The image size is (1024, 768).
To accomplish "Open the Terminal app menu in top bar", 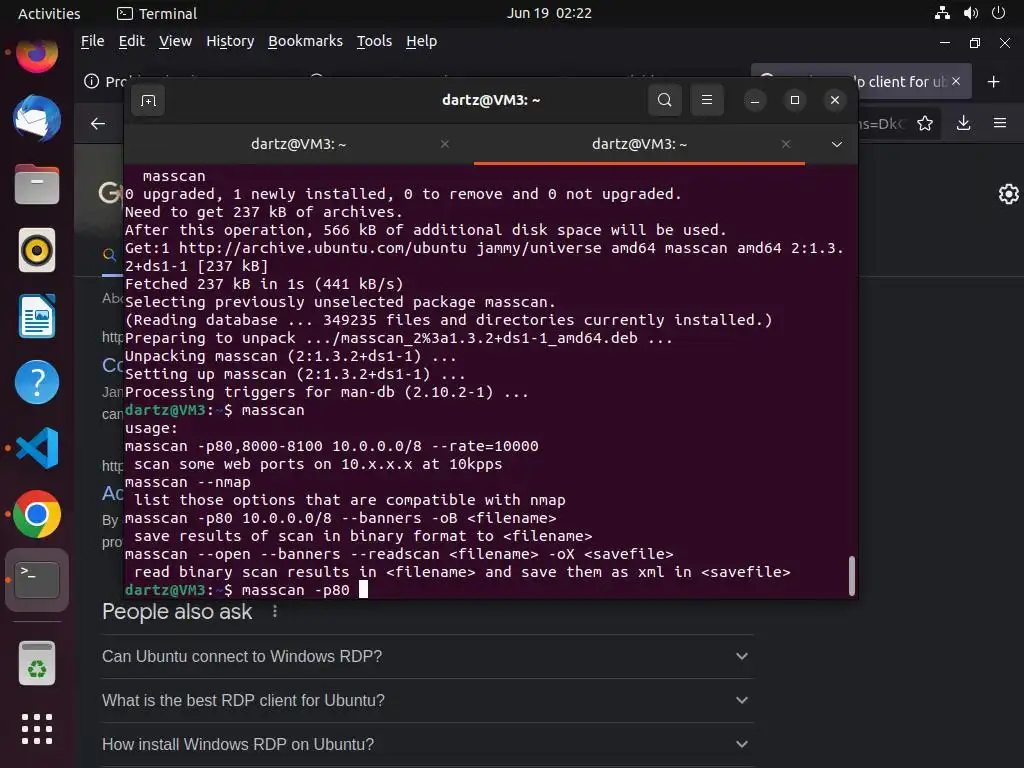I will pos(157,13).
